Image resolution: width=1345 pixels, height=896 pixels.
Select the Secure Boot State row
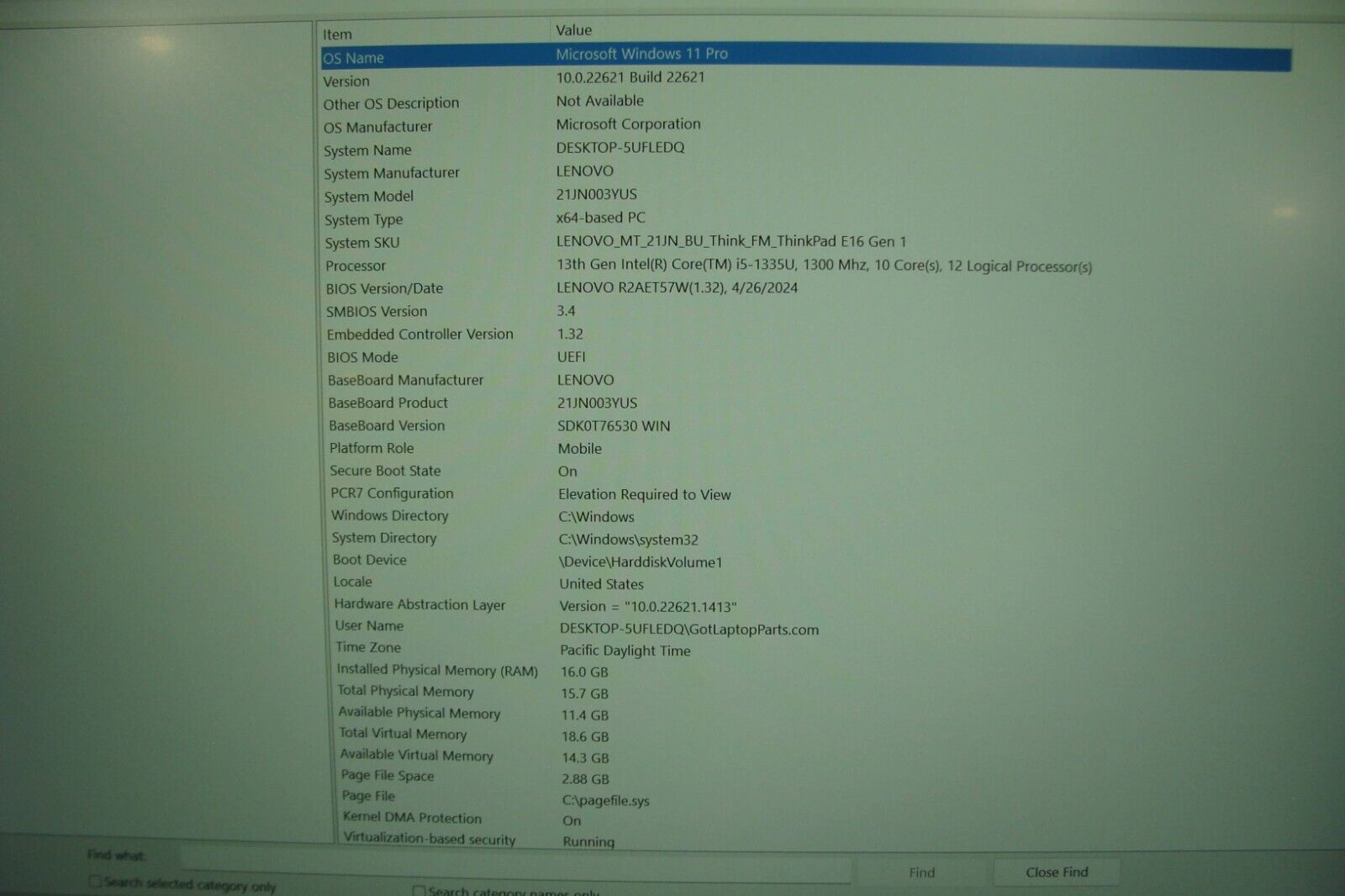click(805, 471)
